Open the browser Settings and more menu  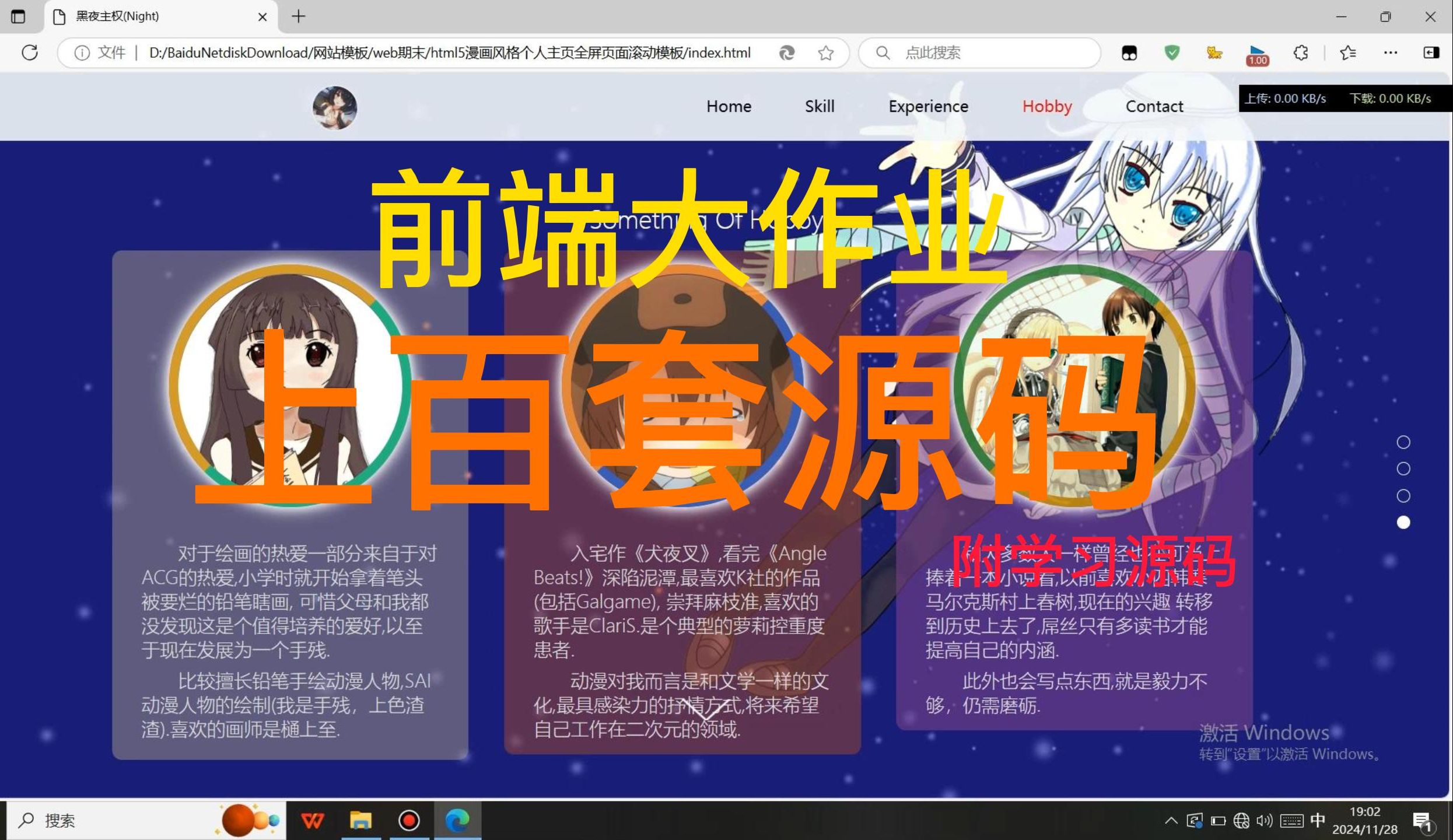(x=1391, y=52)
